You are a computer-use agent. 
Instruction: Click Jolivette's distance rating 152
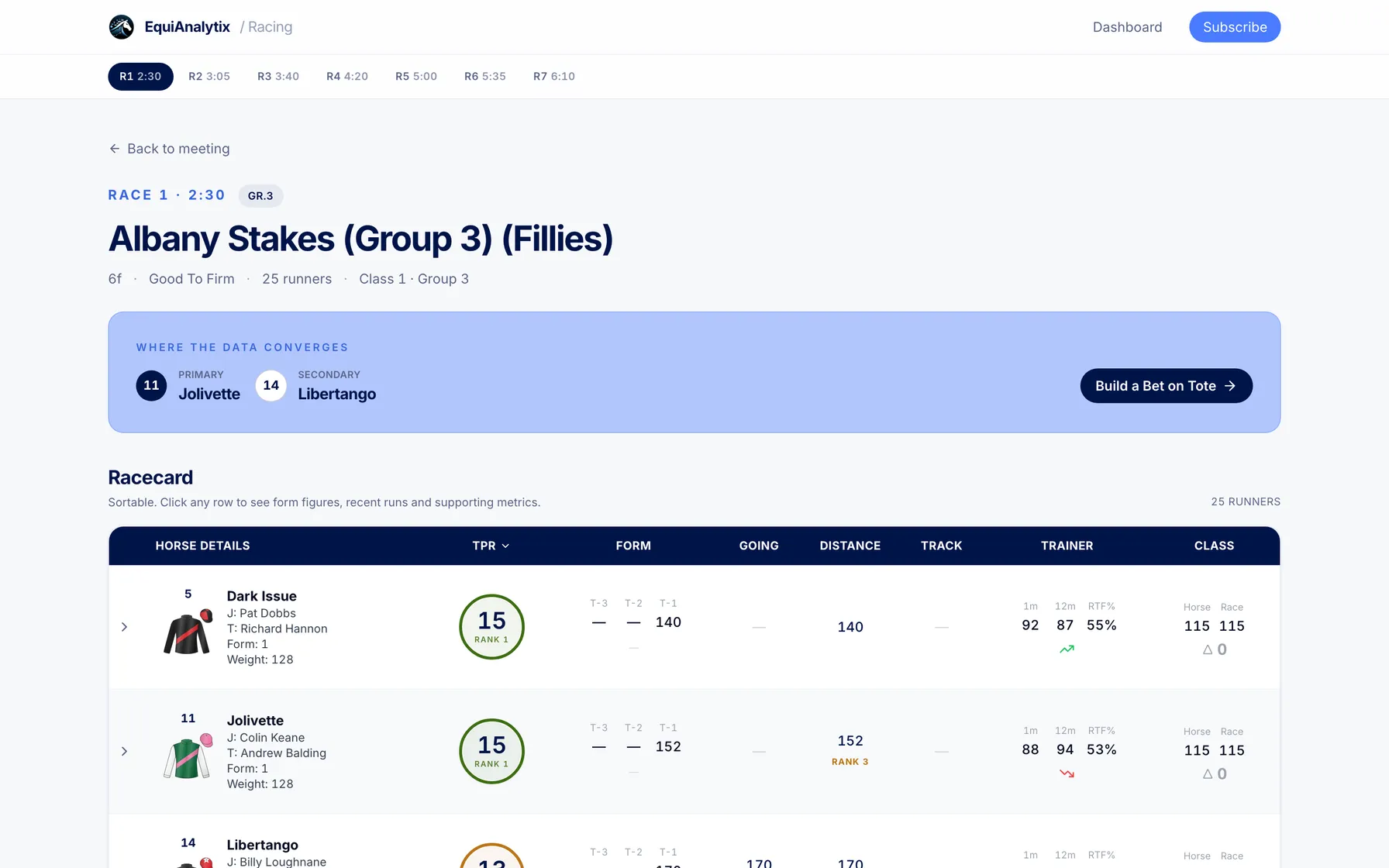click(850, 741)
